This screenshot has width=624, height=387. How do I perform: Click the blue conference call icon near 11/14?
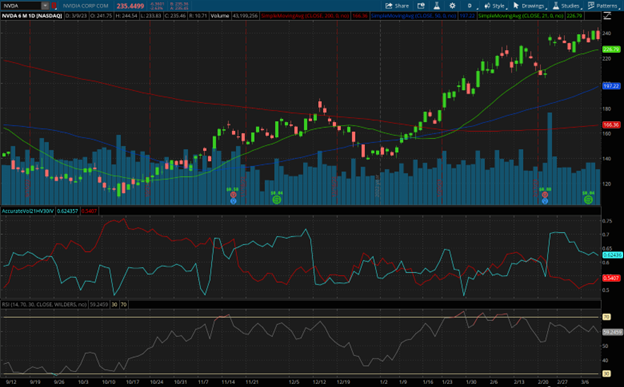click(x=233, y=201)
